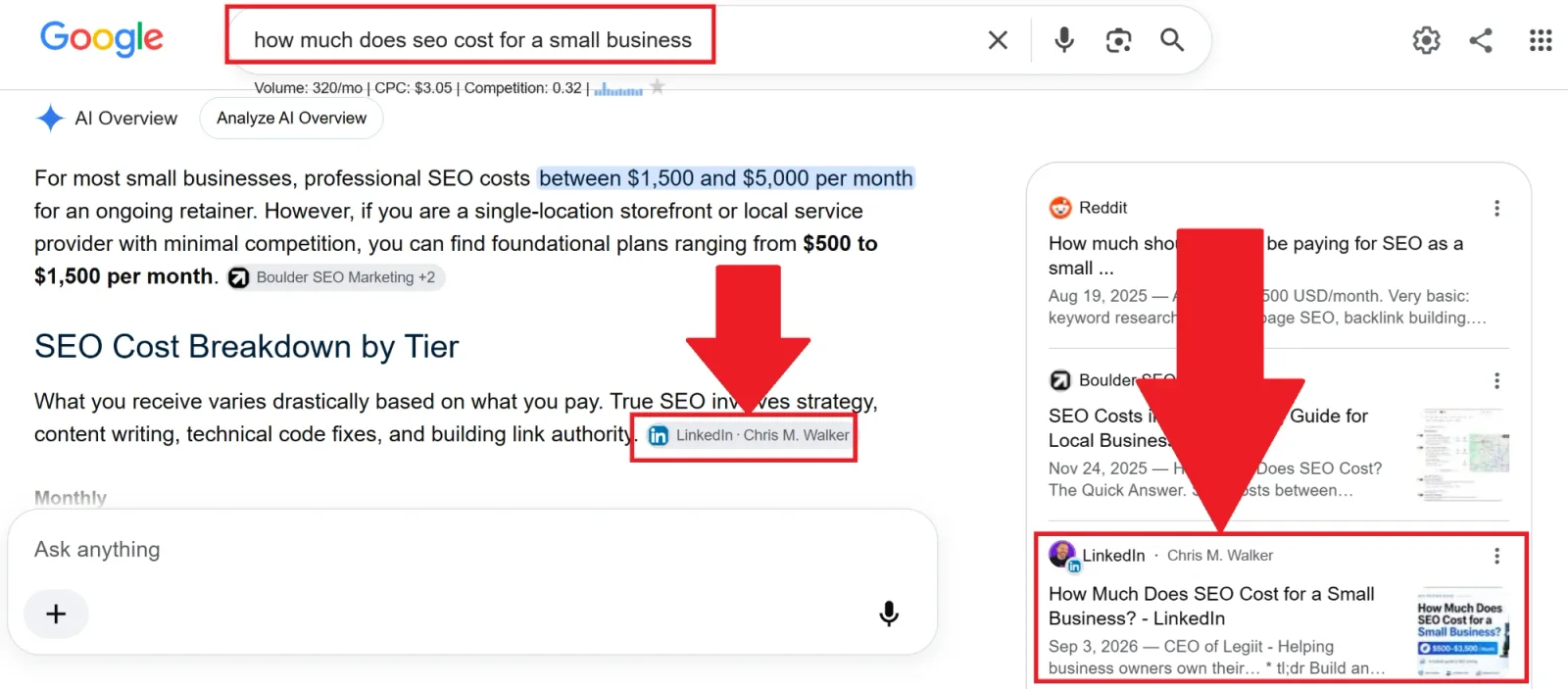Open quick settings gear icon

coord(1427,40)
